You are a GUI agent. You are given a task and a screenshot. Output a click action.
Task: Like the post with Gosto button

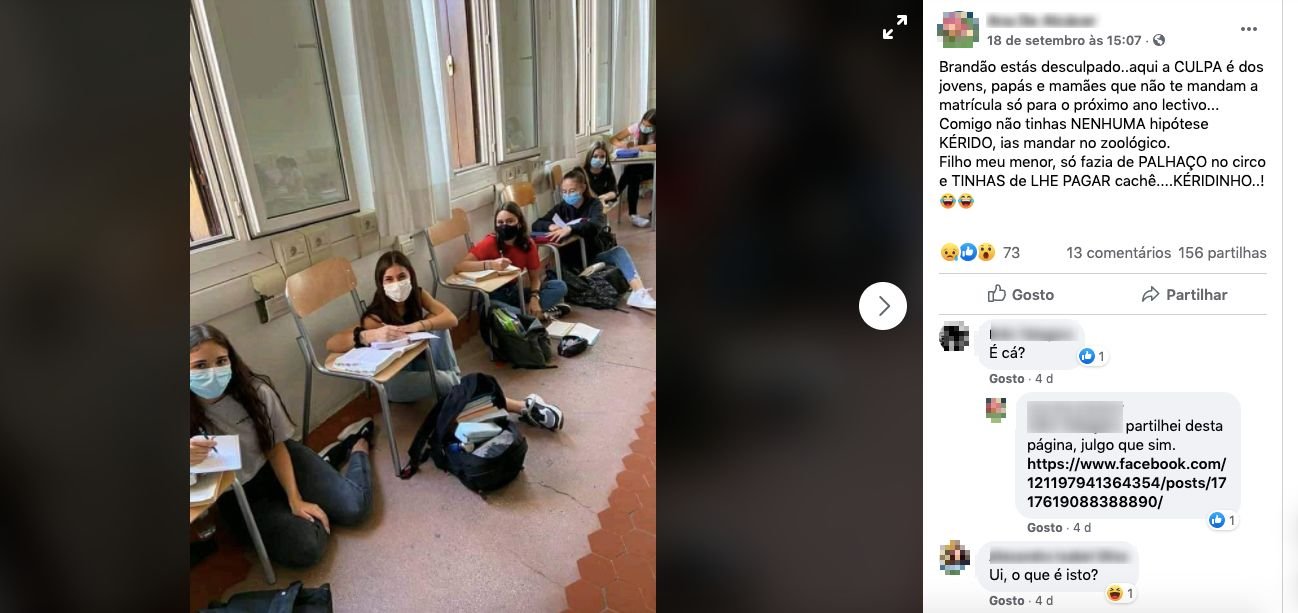pos(1021,294)
